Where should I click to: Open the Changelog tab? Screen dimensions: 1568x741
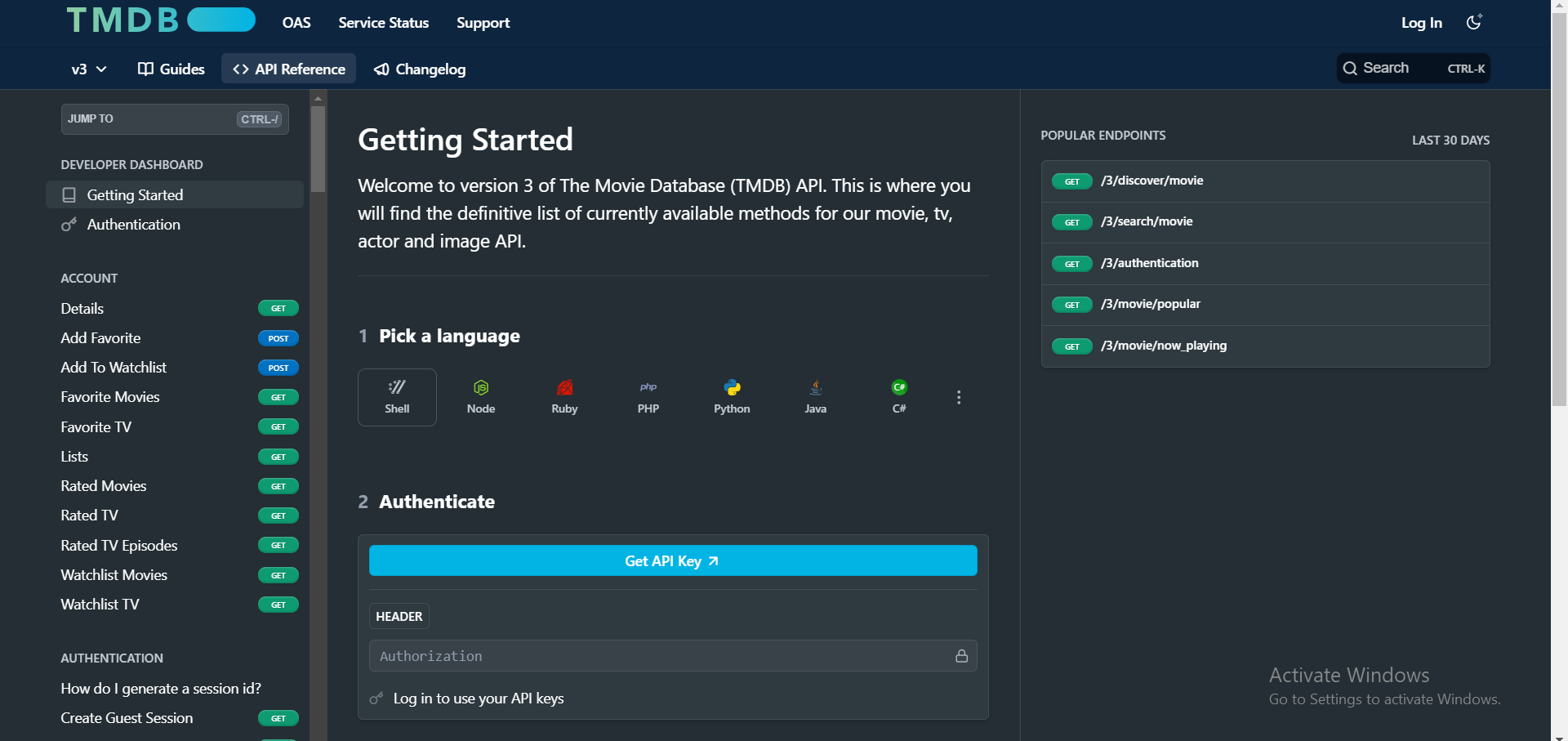(420, 69)
